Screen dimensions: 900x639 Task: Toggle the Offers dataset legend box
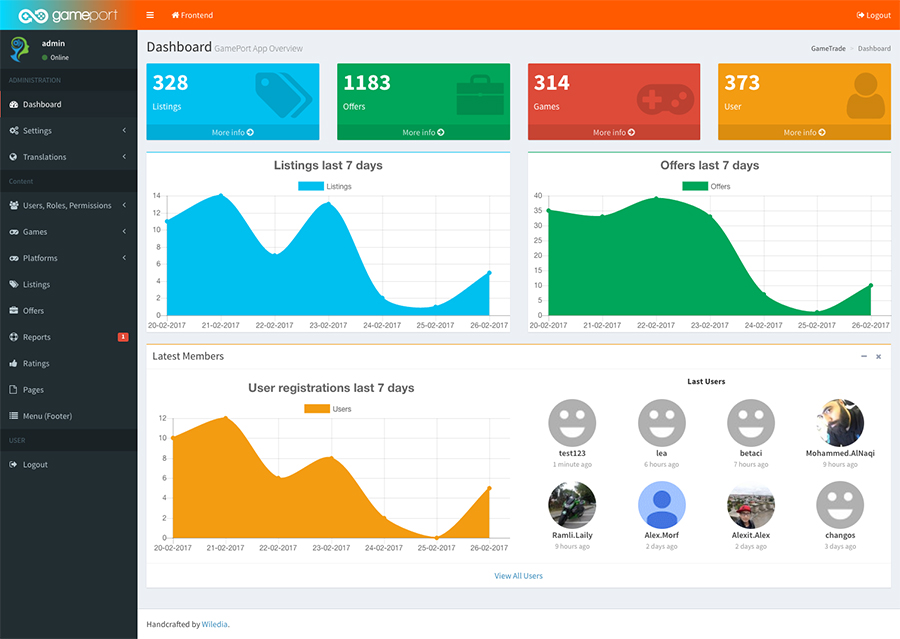click(x=695, y=186)
